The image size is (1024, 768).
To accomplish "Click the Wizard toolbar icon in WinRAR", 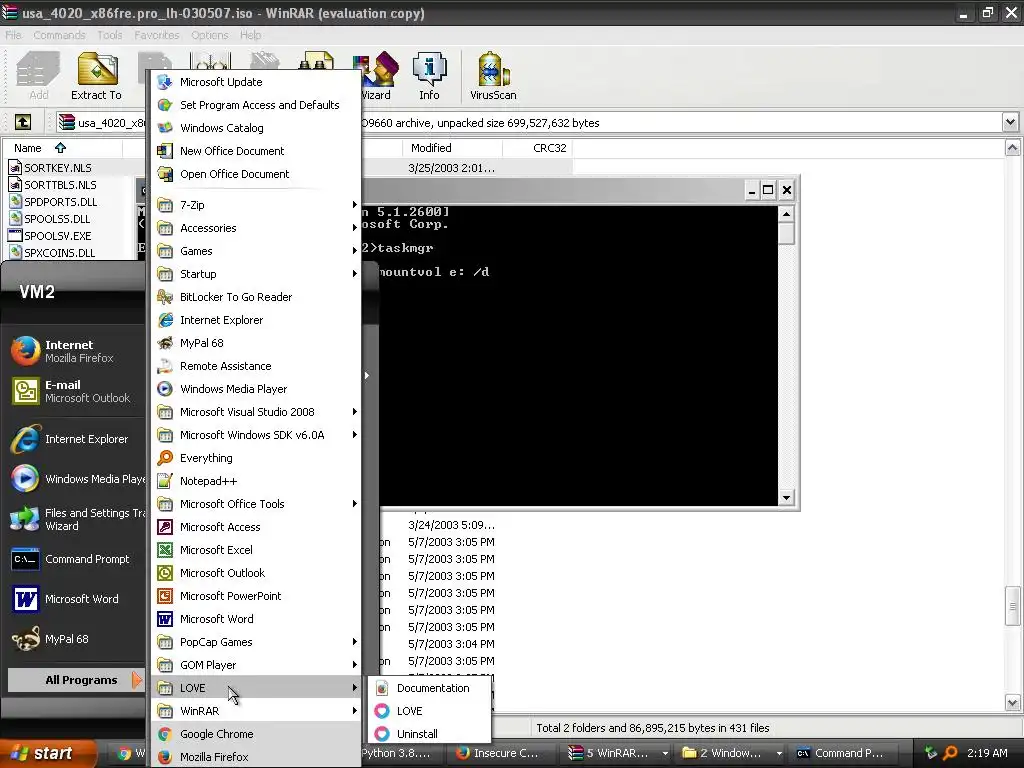I will pyautogui.click(x=377, y=76).
